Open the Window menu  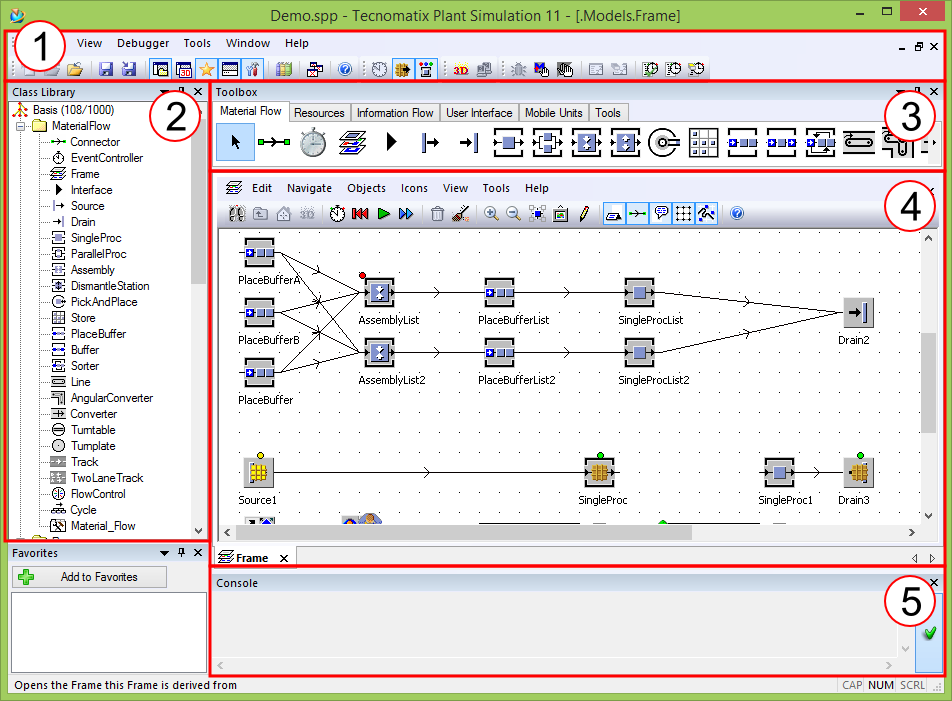248,43
